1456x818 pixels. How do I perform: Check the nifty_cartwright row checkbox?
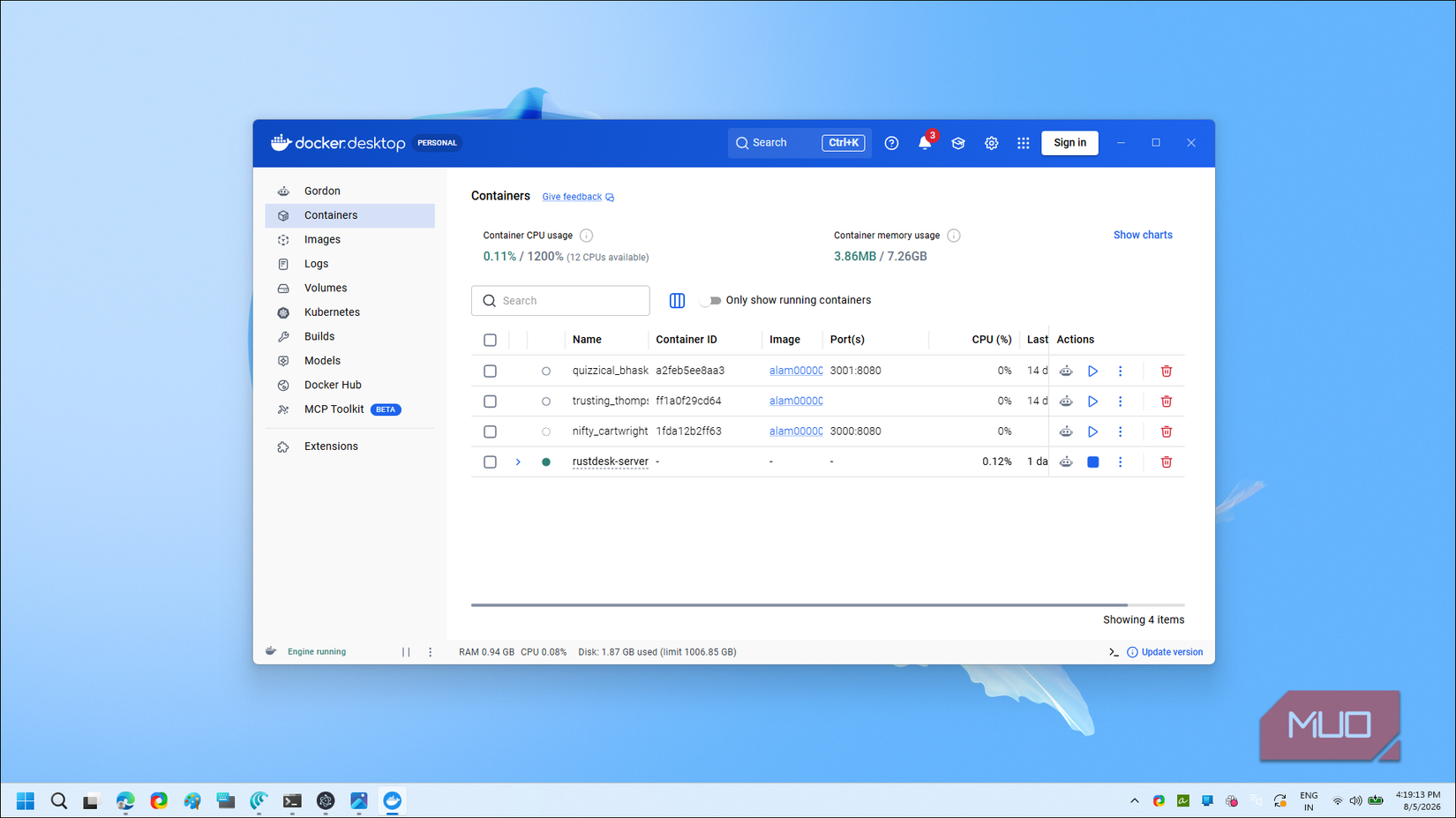491,432
